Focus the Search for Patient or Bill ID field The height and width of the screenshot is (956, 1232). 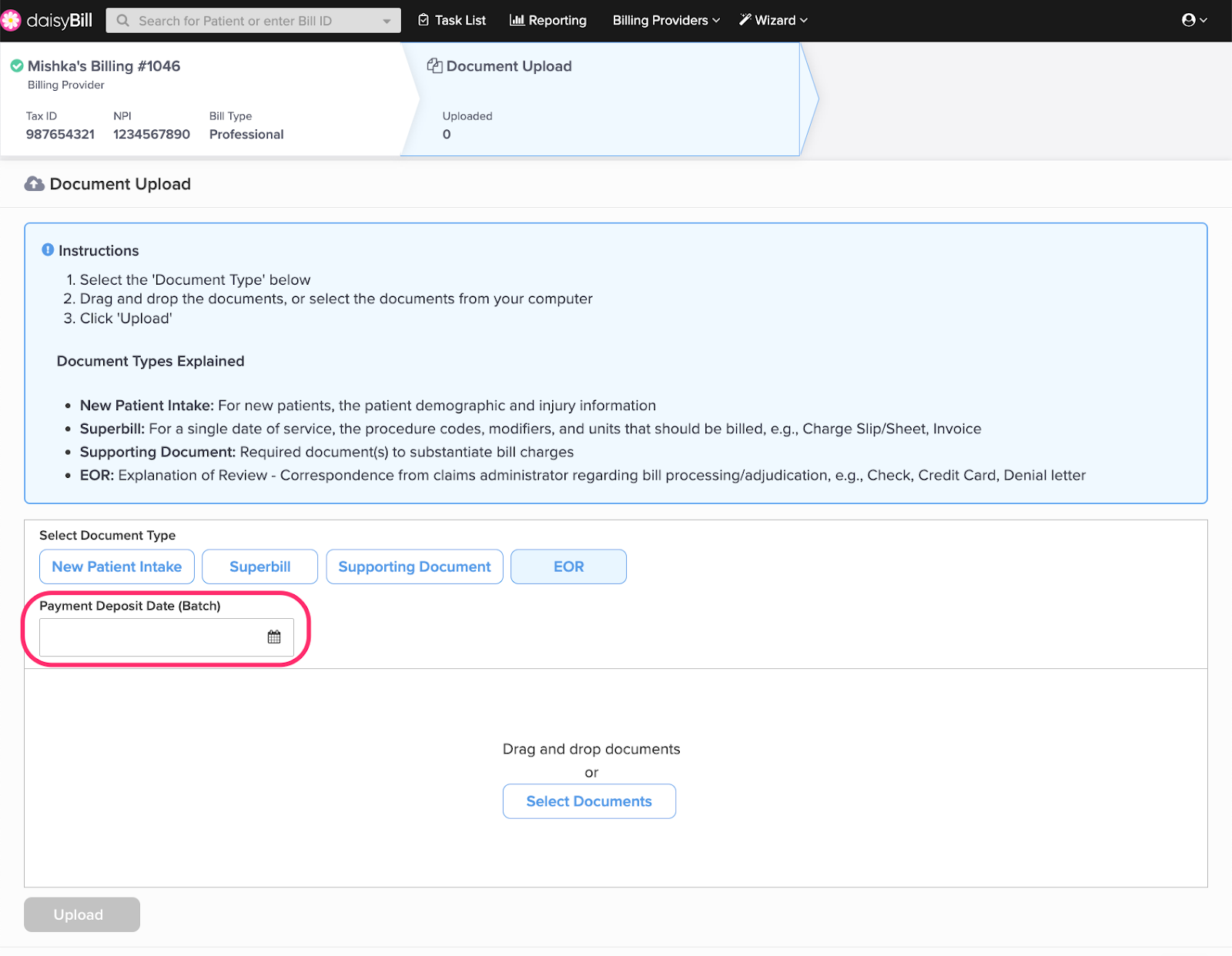click(x=253, y=21)
